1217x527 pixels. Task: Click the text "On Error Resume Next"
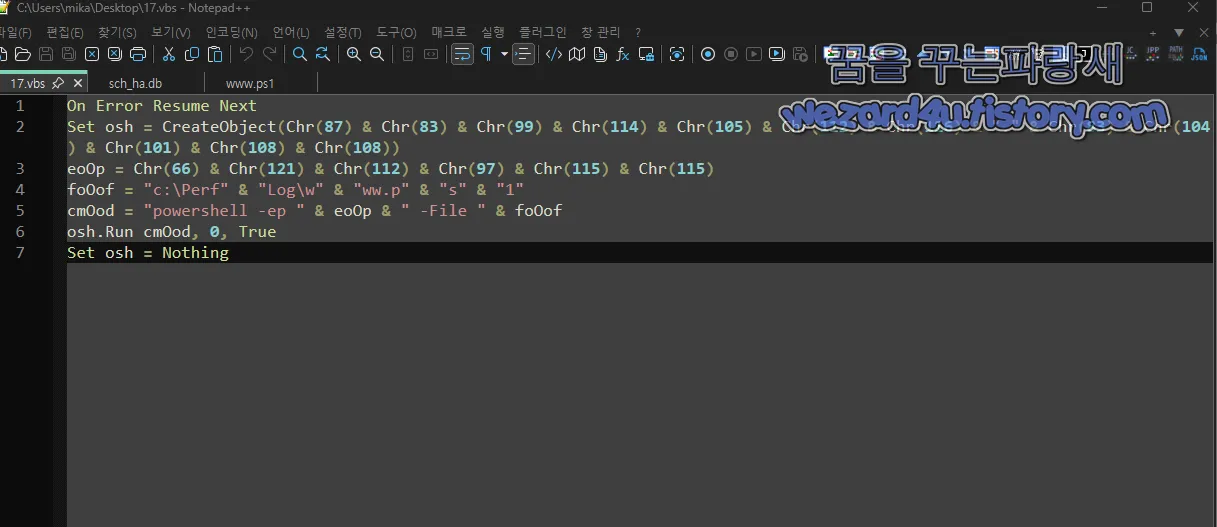[x=162, y=105]
